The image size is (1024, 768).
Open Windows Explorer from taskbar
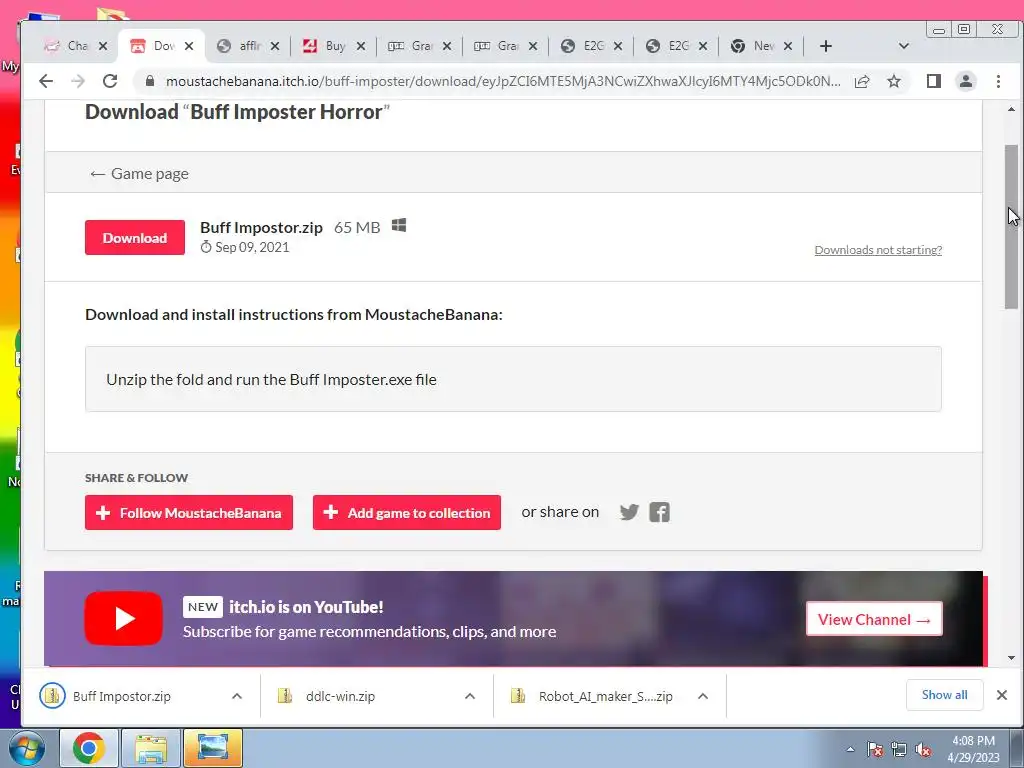[x=151, y=748]
